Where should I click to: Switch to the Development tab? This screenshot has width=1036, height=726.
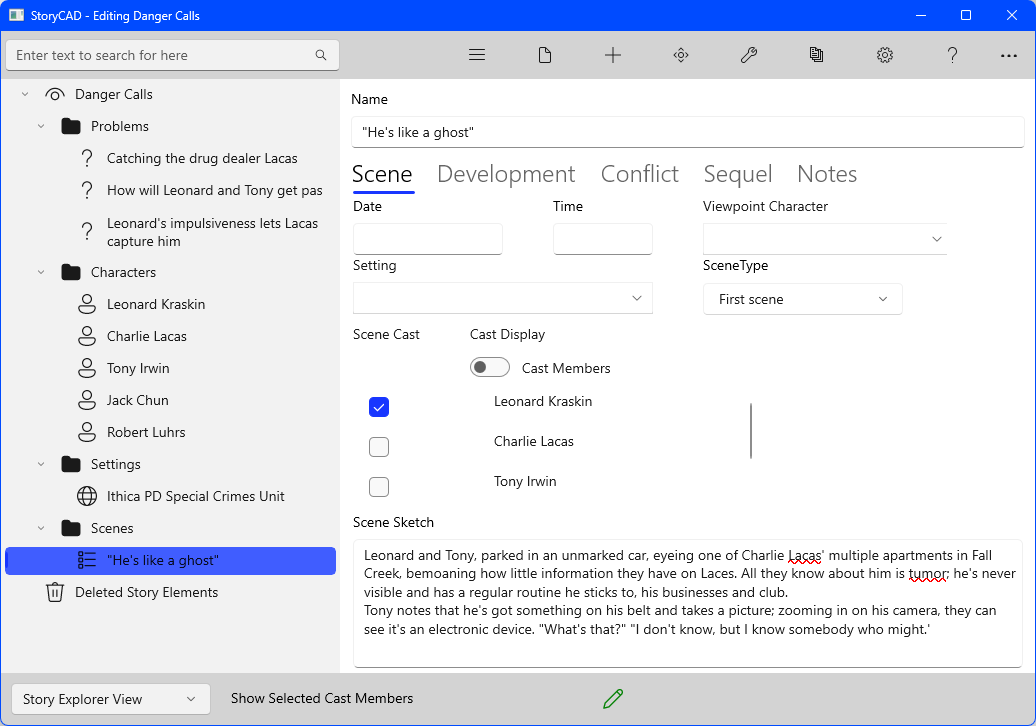506,174
